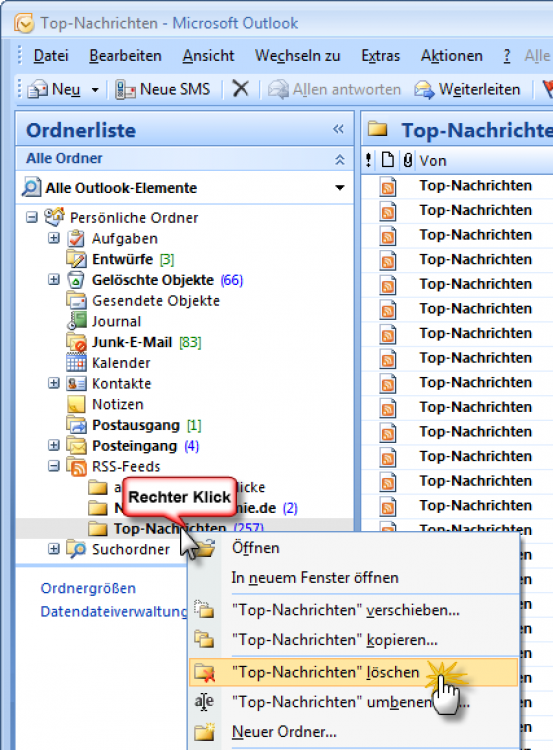Sort by the document icon column header
The height and width of the screenshot is (750, 553).
pos(387,160)
